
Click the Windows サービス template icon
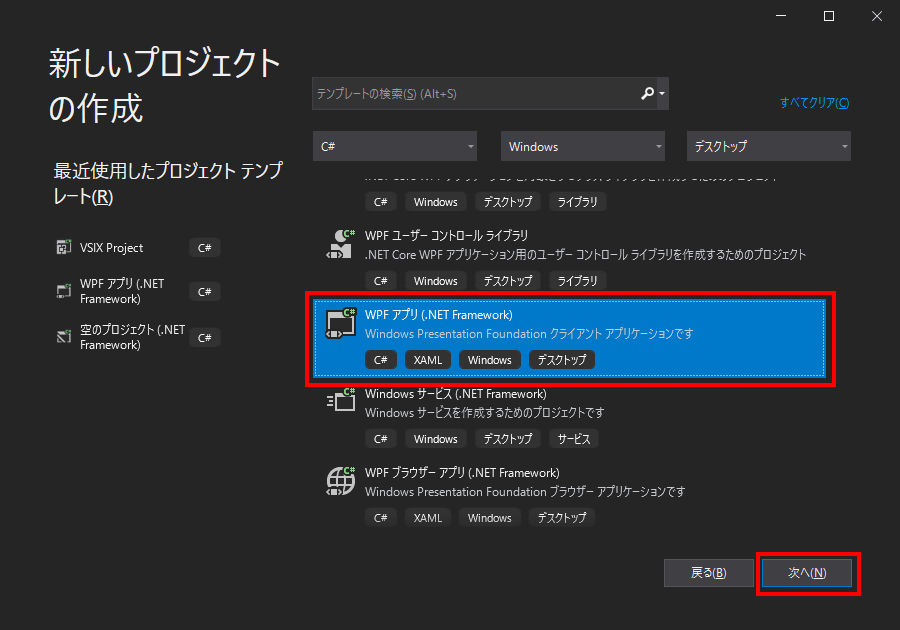click(341, 400)
